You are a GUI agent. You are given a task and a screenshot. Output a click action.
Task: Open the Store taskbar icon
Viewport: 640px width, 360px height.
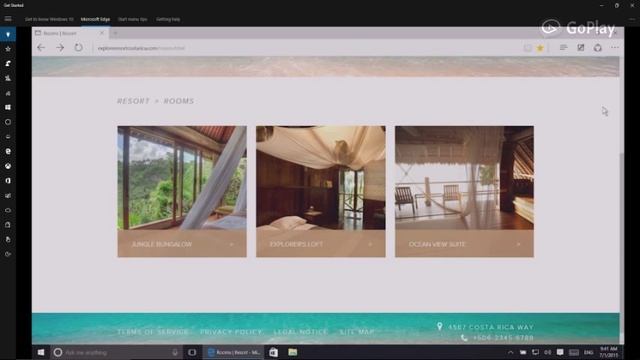pyautogui.click(x=273, y=352)
